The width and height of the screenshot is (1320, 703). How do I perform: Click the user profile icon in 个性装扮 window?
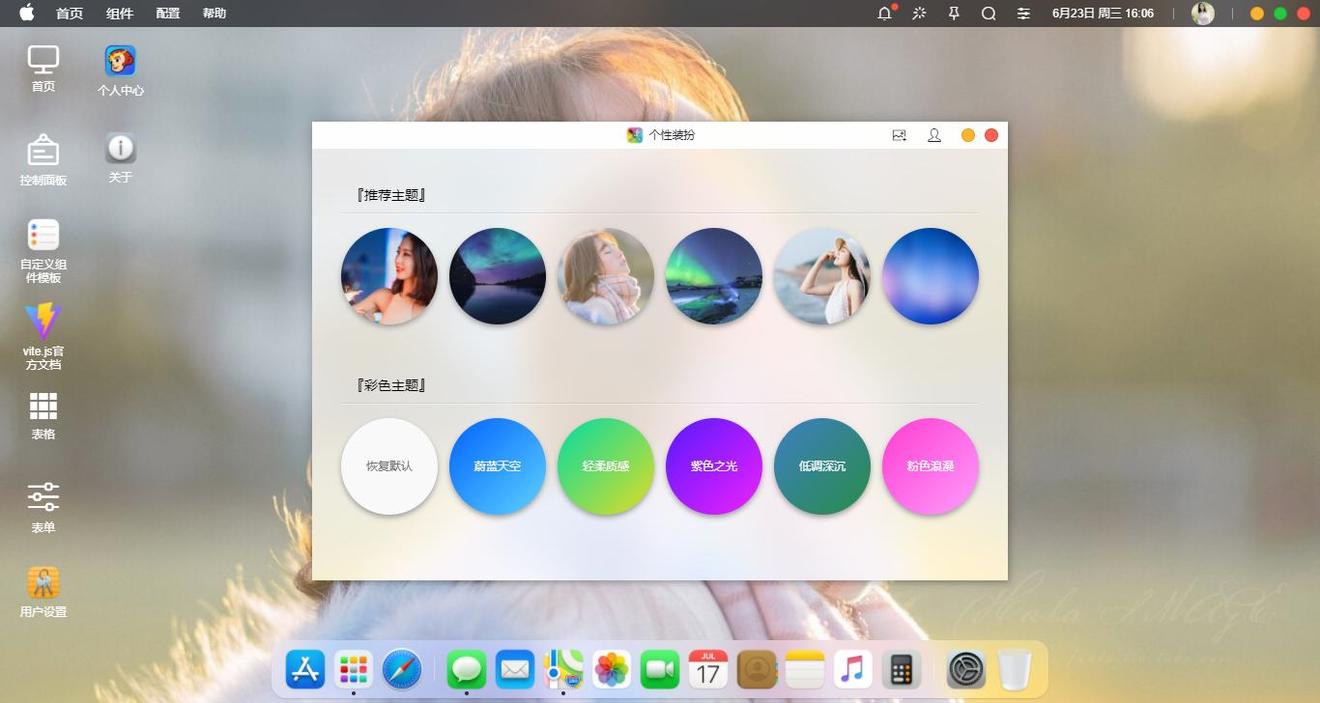[934, 135]
